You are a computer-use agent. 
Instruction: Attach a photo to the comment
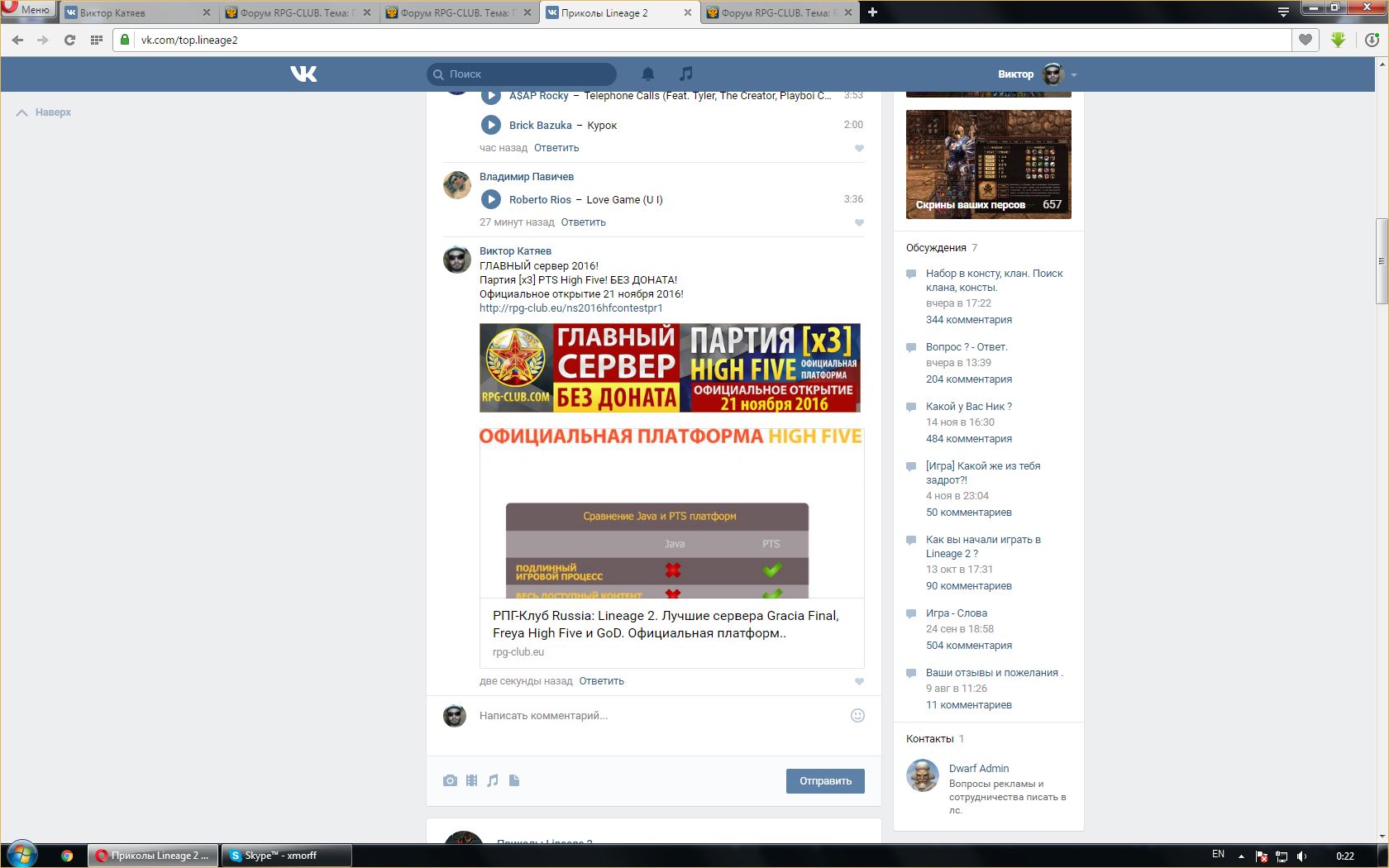450,780
